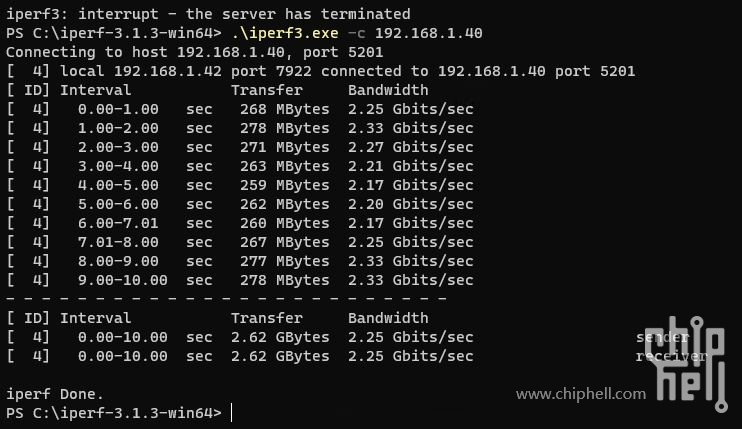Click the first Interval column header
The height and width of the screenshot is (429, 742).
(x=96, y=90)
